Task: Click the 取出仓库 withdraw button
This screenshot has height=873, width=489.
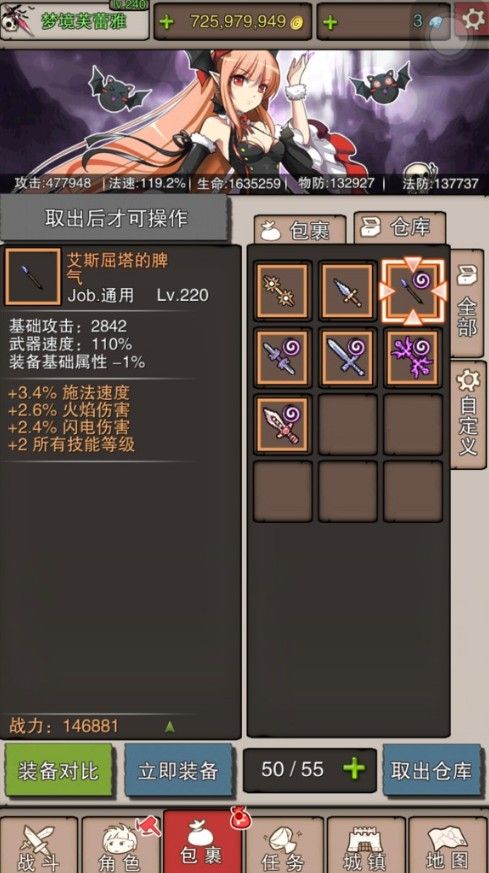Action: pos(432,771)
